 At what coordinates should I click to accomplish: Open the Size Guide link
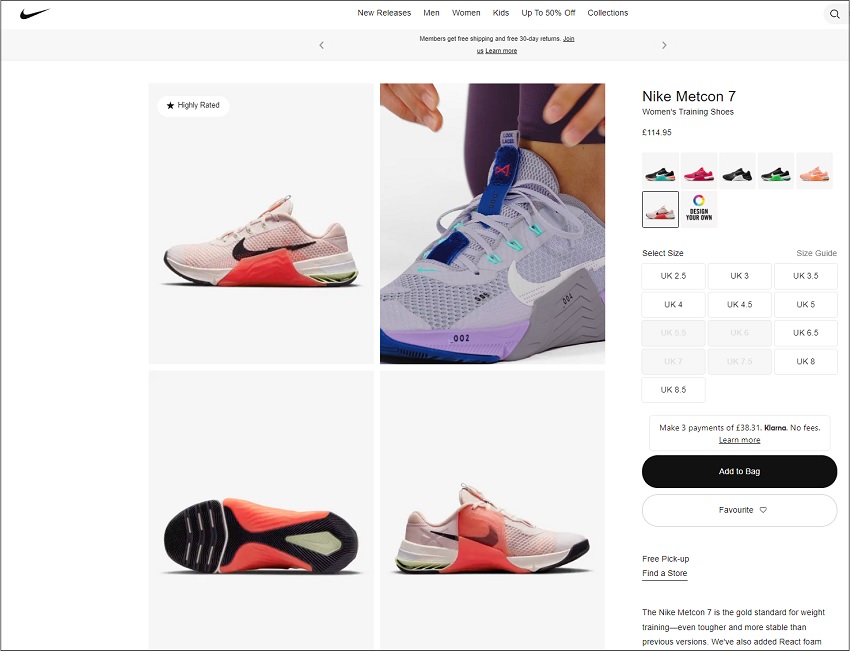(816, 253)
